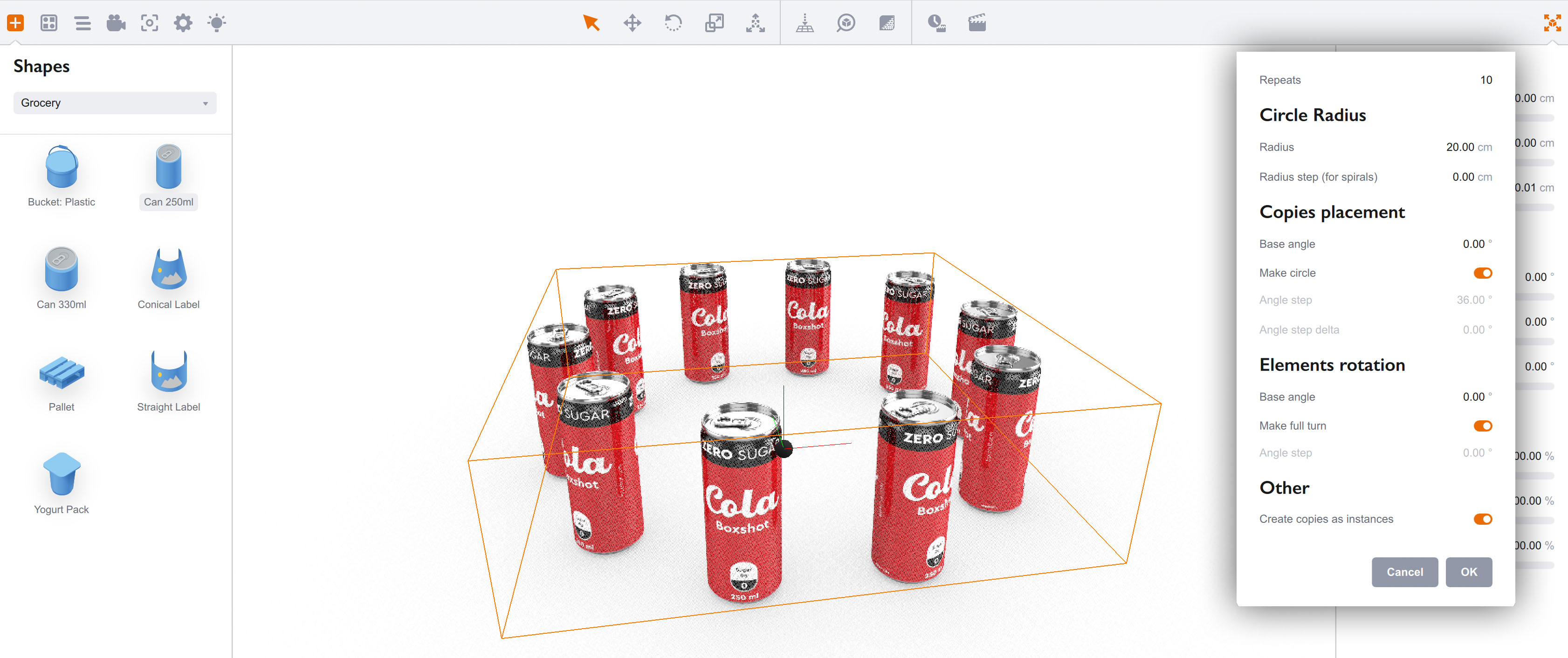Open the lighting settings panel
The width and height of the screenshot is (1568, 658).
(x=217, y=22)
